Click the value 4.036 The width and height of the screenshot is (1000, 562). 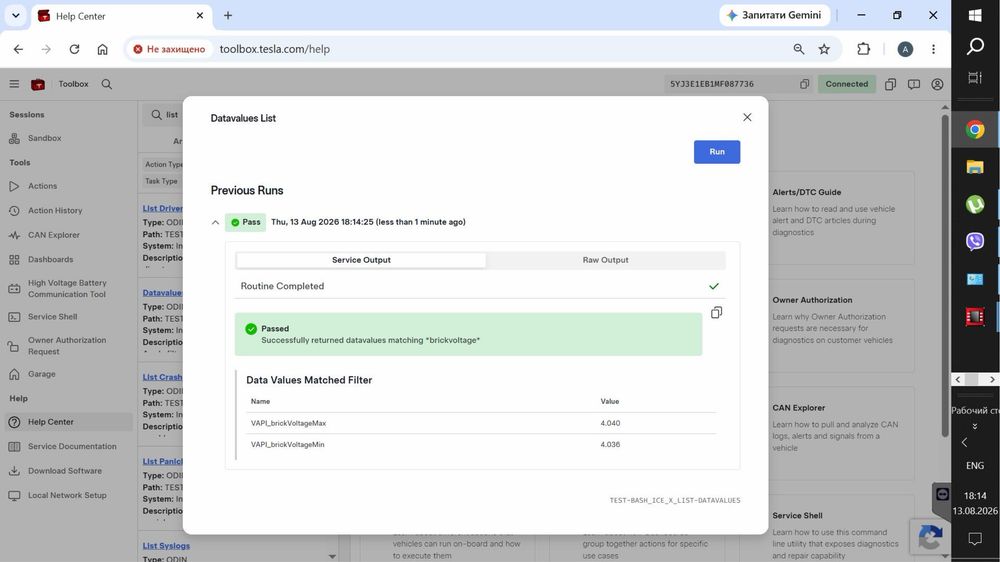click(610, 445)
